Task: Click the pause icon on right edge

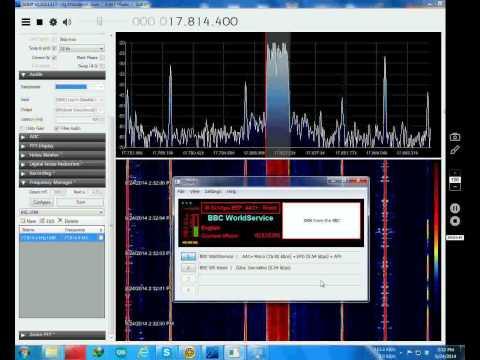Action: coord(455,208)
